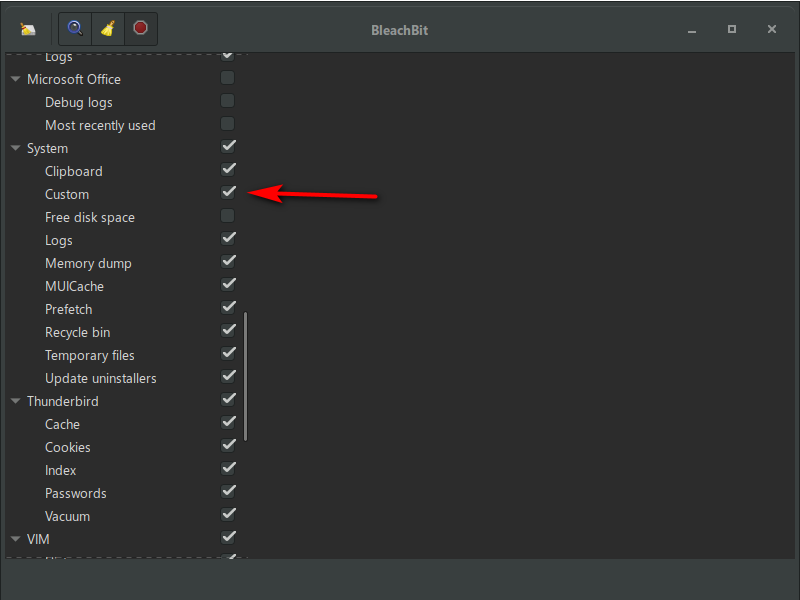Collapse the Thunderbird group
Viewport: 800px width, 600px height.
[16, 401]
